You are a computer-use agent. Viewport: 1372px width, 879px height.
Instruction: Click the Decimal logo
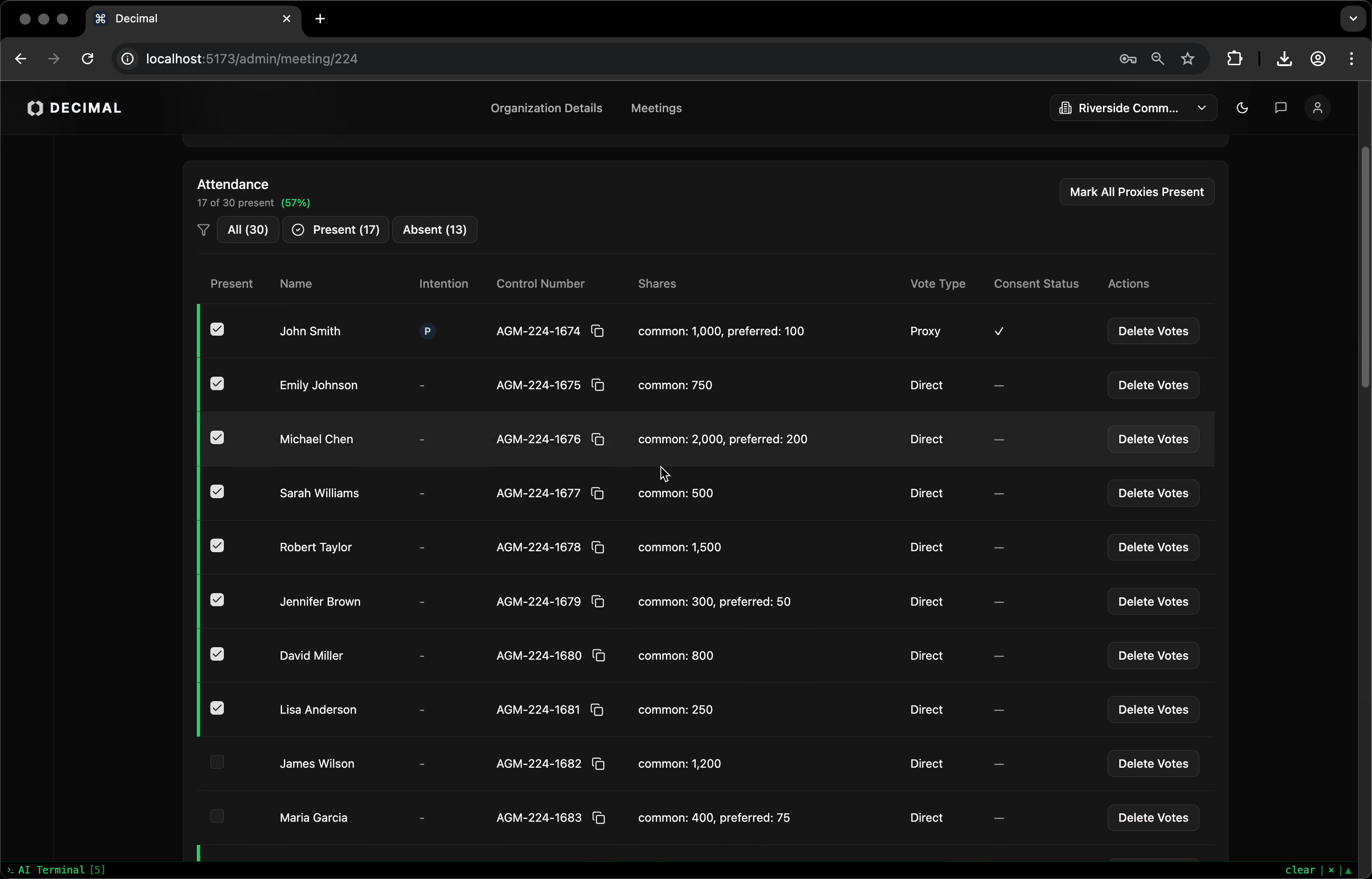click(75, 108)
